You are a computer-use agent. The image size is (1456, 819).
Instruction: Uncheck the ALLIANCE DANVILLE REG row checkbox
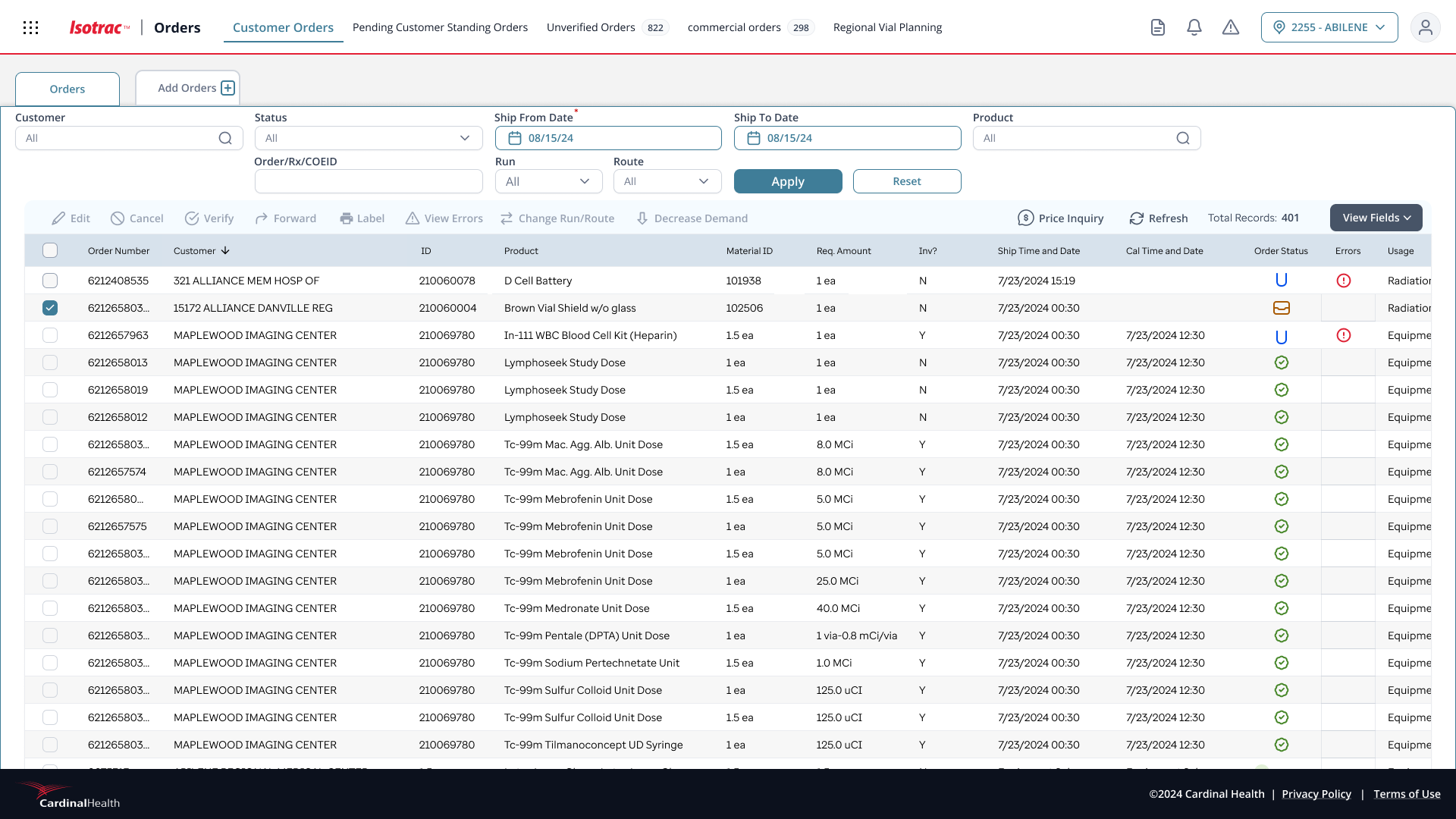coord(50,308)
